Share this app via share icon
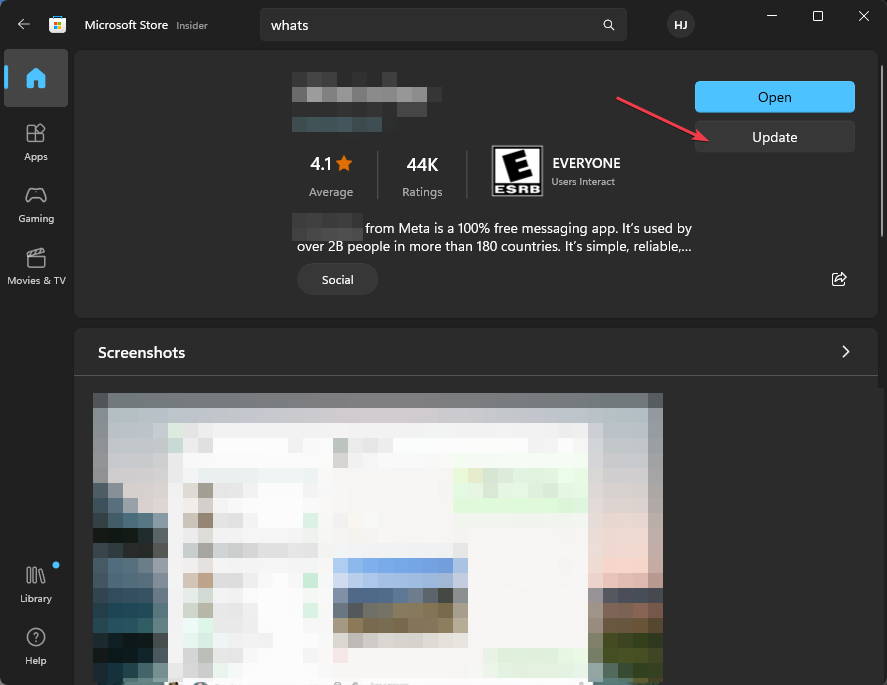The image size is (887, 685). [838, 279]
